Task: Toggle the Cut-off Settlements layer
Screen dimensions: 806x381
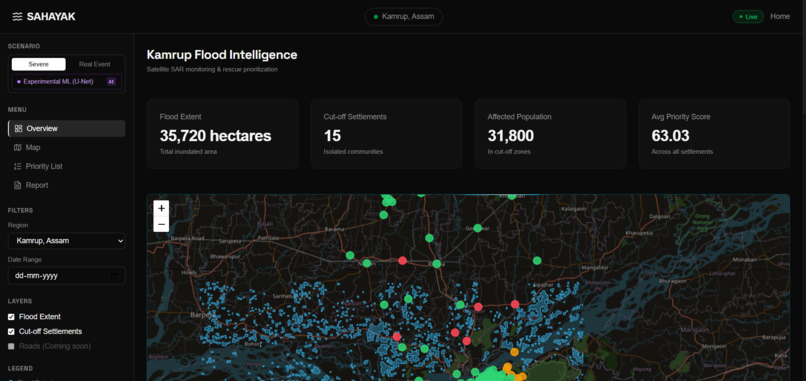Action: tap(11, 332)
